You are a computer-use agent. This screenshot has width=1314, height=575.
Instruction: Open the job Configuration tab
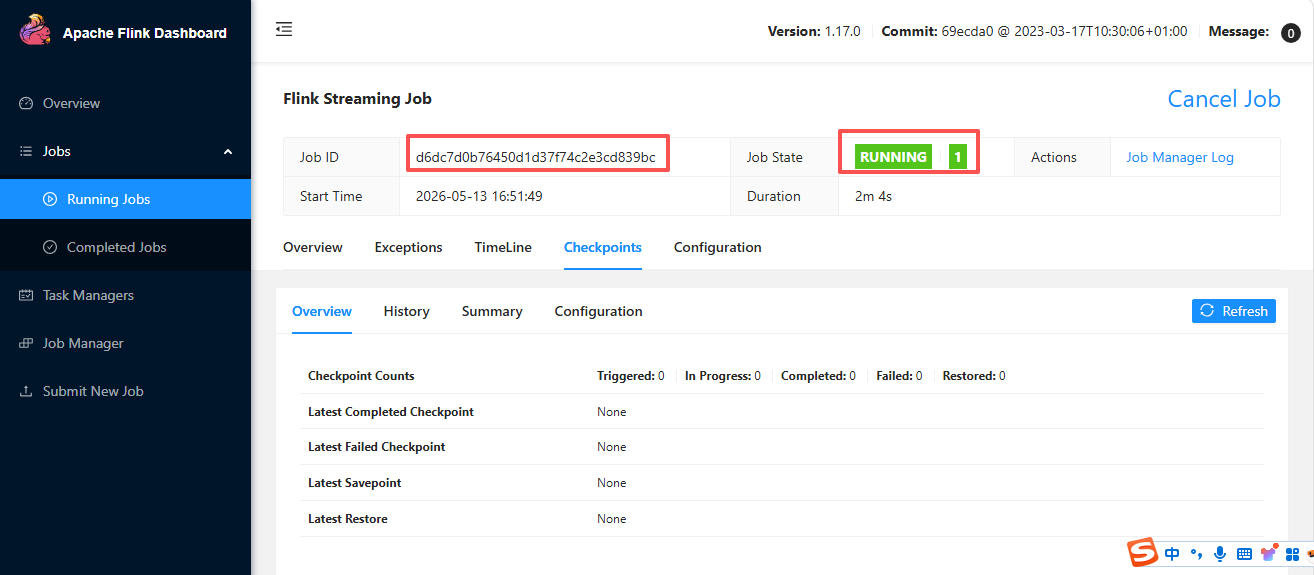718,247
